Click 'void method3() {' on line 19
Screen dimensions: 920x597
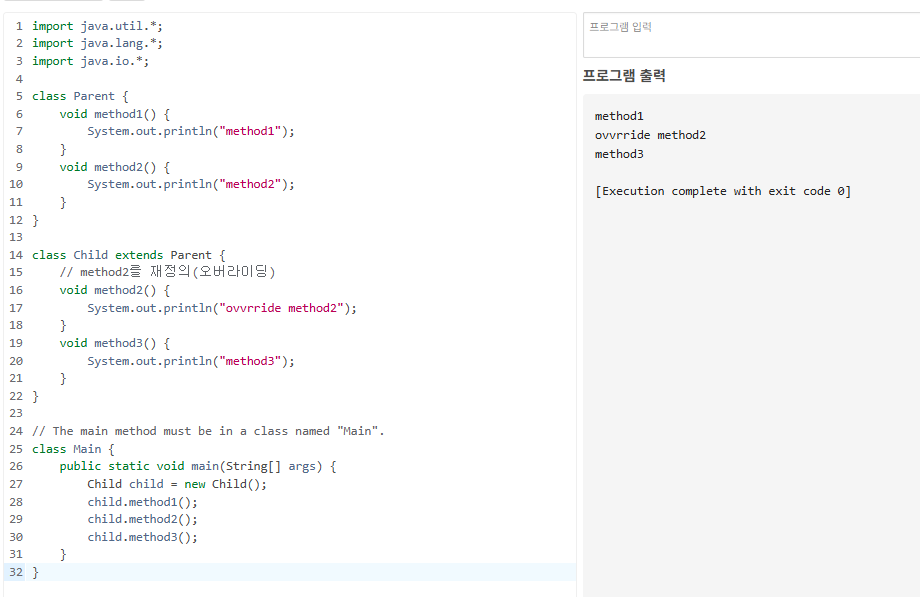click(115, 343)
